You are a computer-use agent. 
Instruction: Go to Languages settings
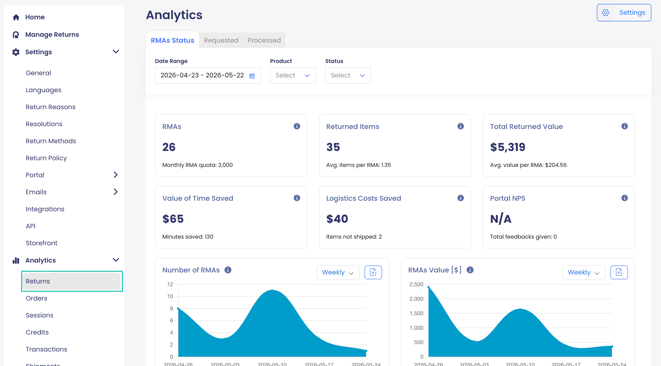pos(43,90)
